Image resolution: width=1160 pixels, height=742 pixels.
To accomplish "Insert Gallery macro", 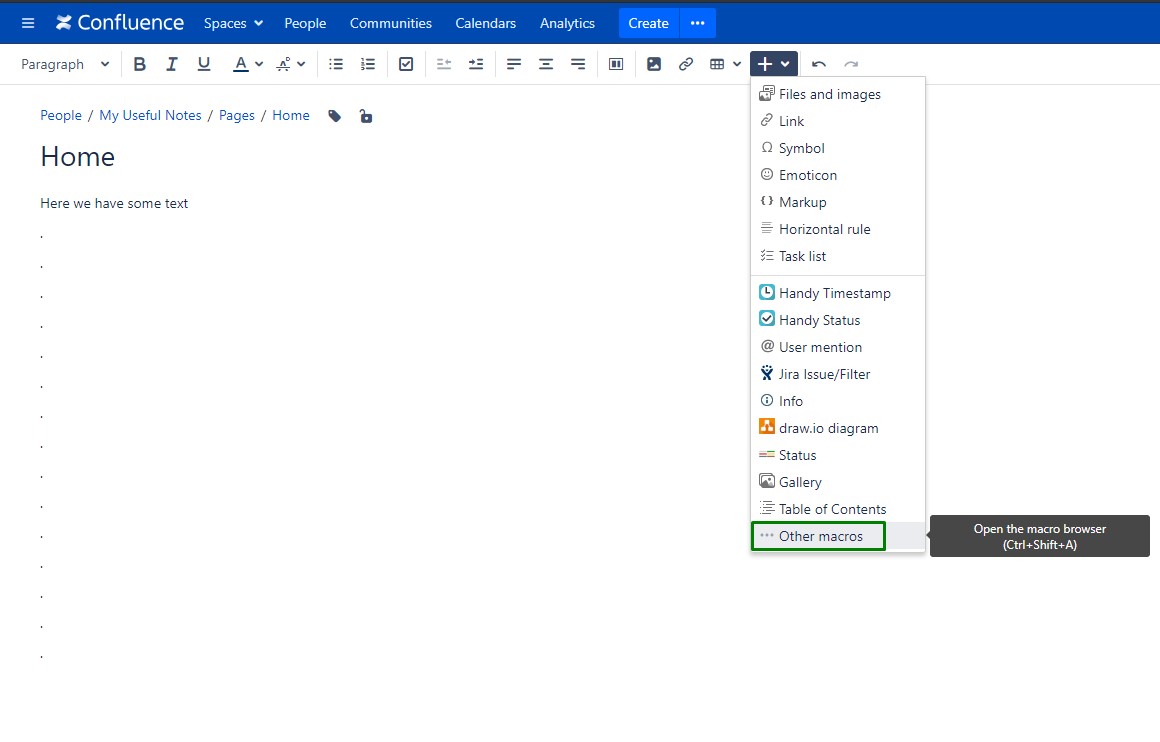I will (x=837, y=482).
